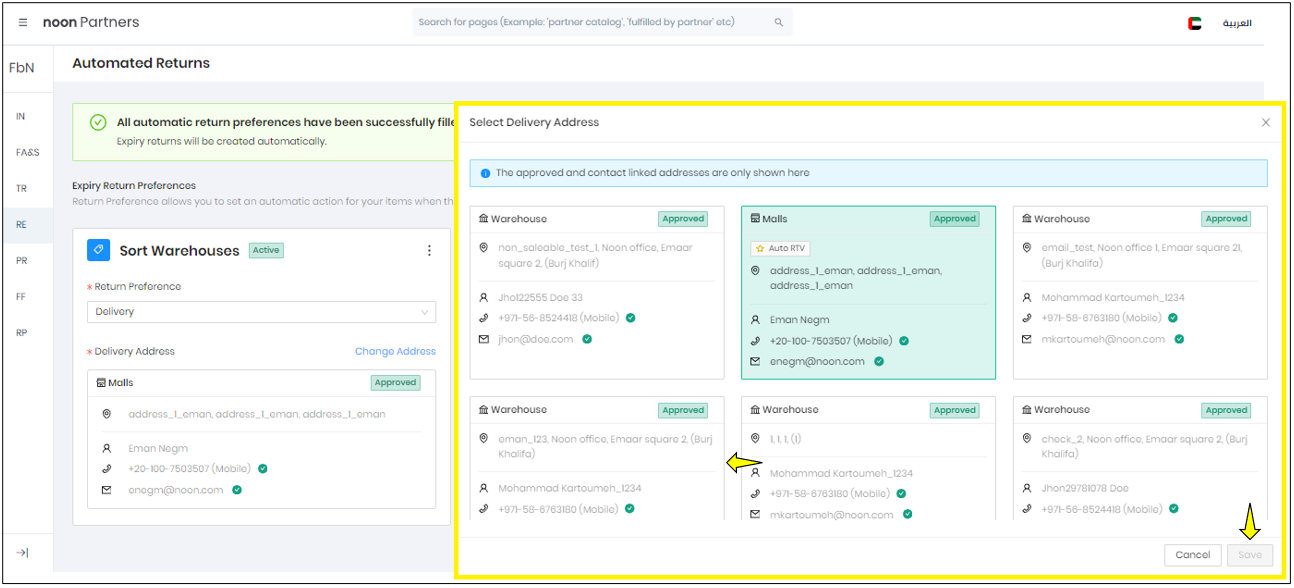Search pages in the top search field
The image size is (1294, 588).
coord(602,22)
